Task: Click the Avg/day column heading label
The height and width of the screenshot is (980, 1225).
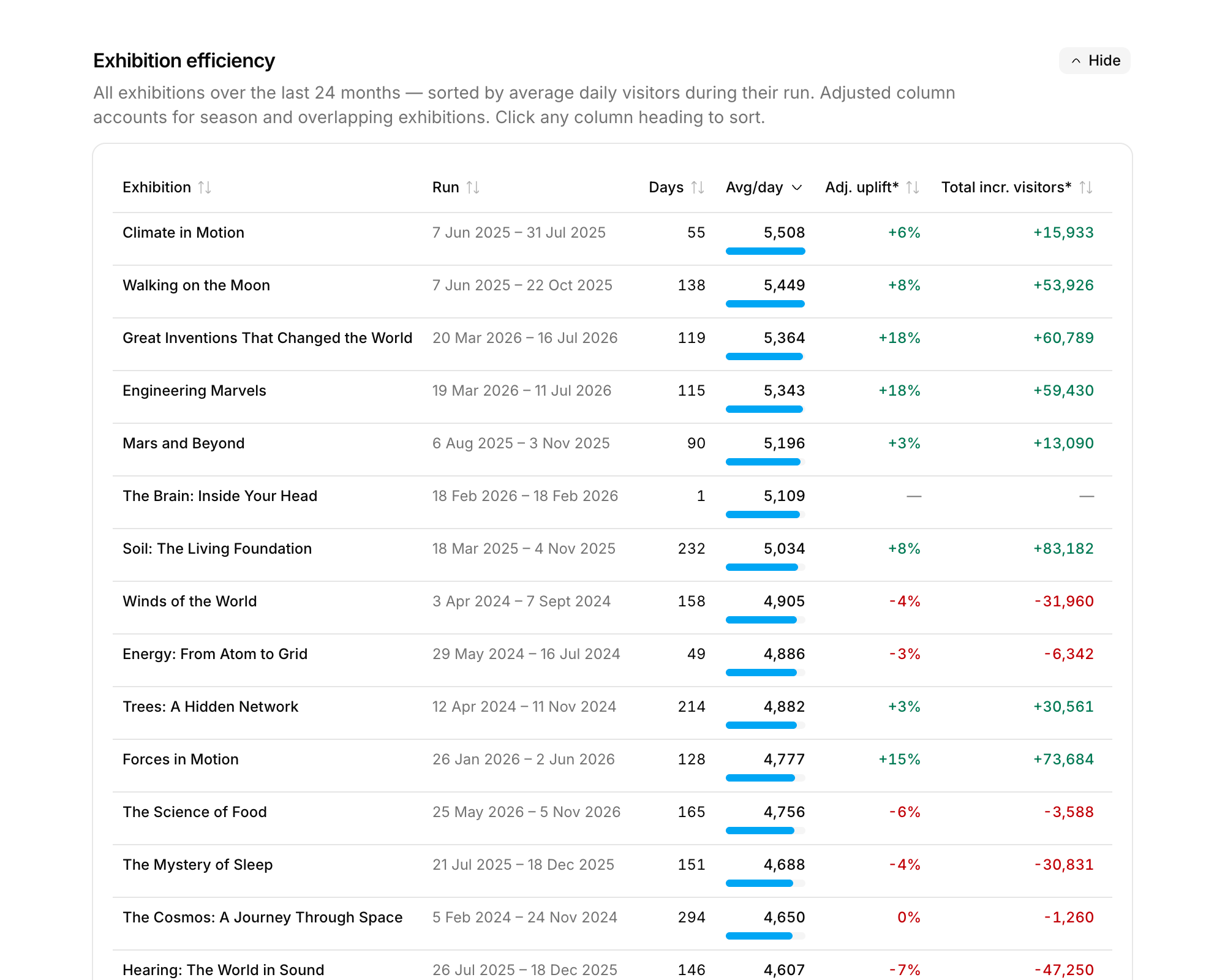Action: tap(754, 187)
